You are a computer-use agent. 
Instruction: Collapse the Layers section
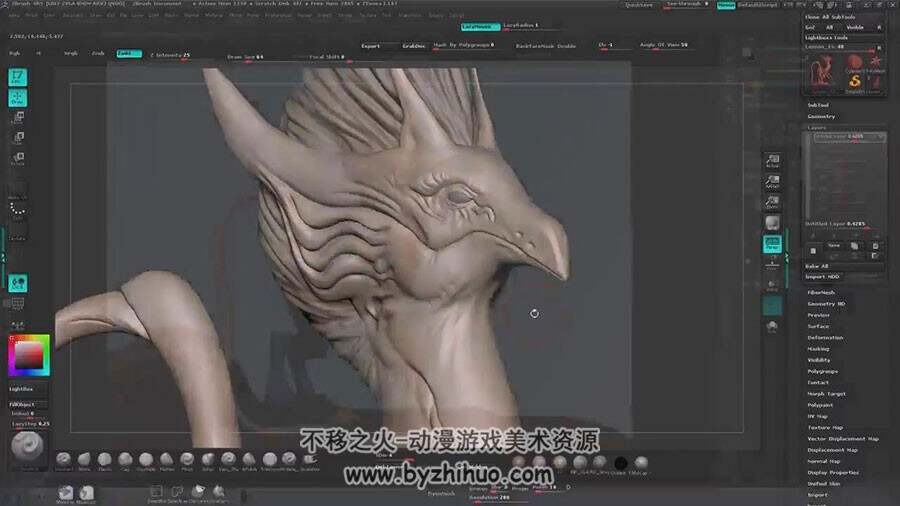tap(817, 127)
